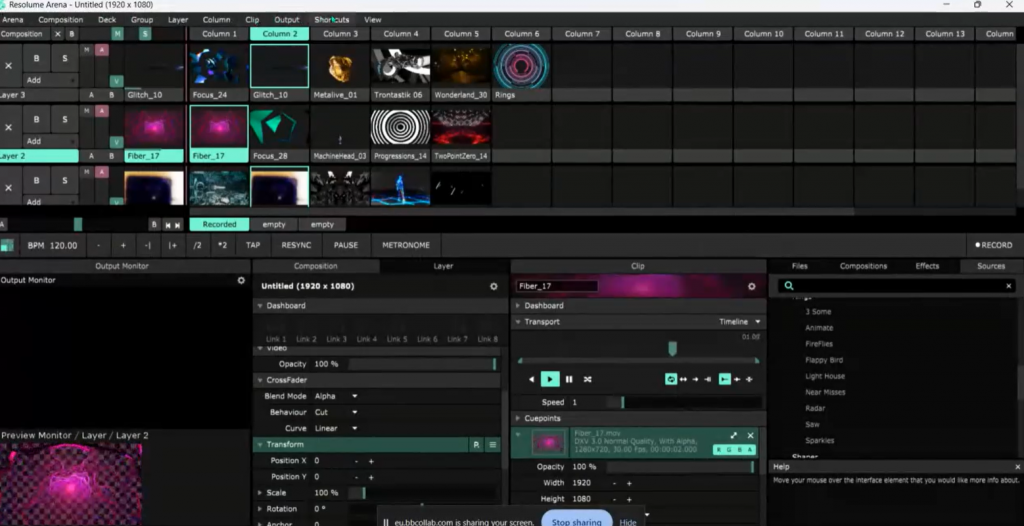Open the Shortcuts menu
The image size is (1024, 526).
coord(331,20)
